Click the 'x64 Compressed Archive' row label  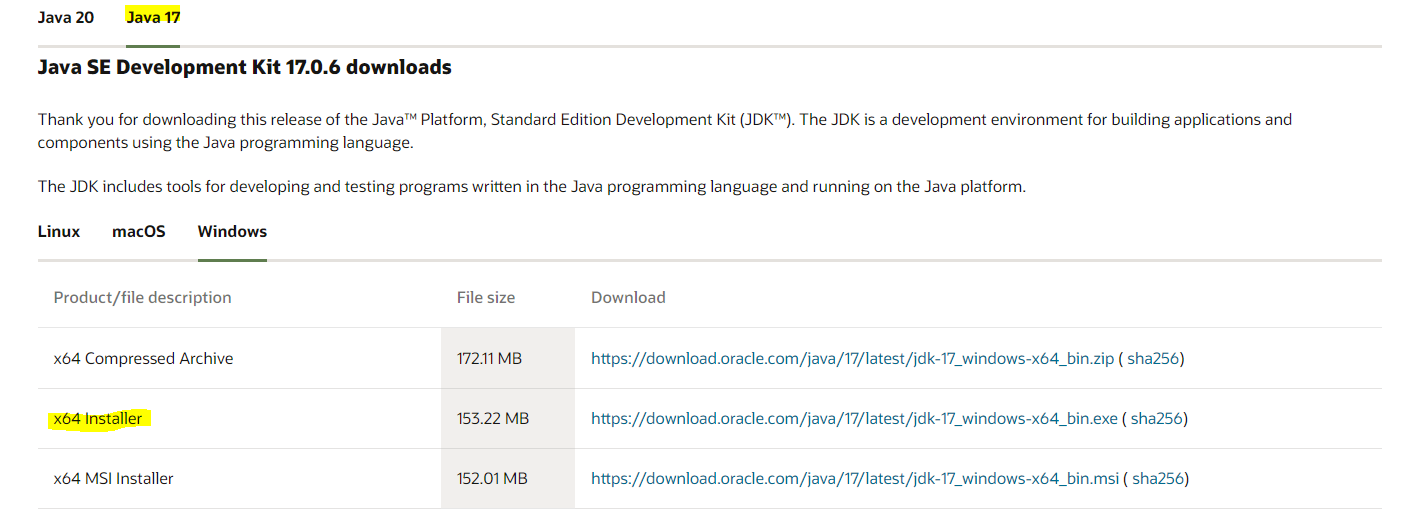point(143,358)
